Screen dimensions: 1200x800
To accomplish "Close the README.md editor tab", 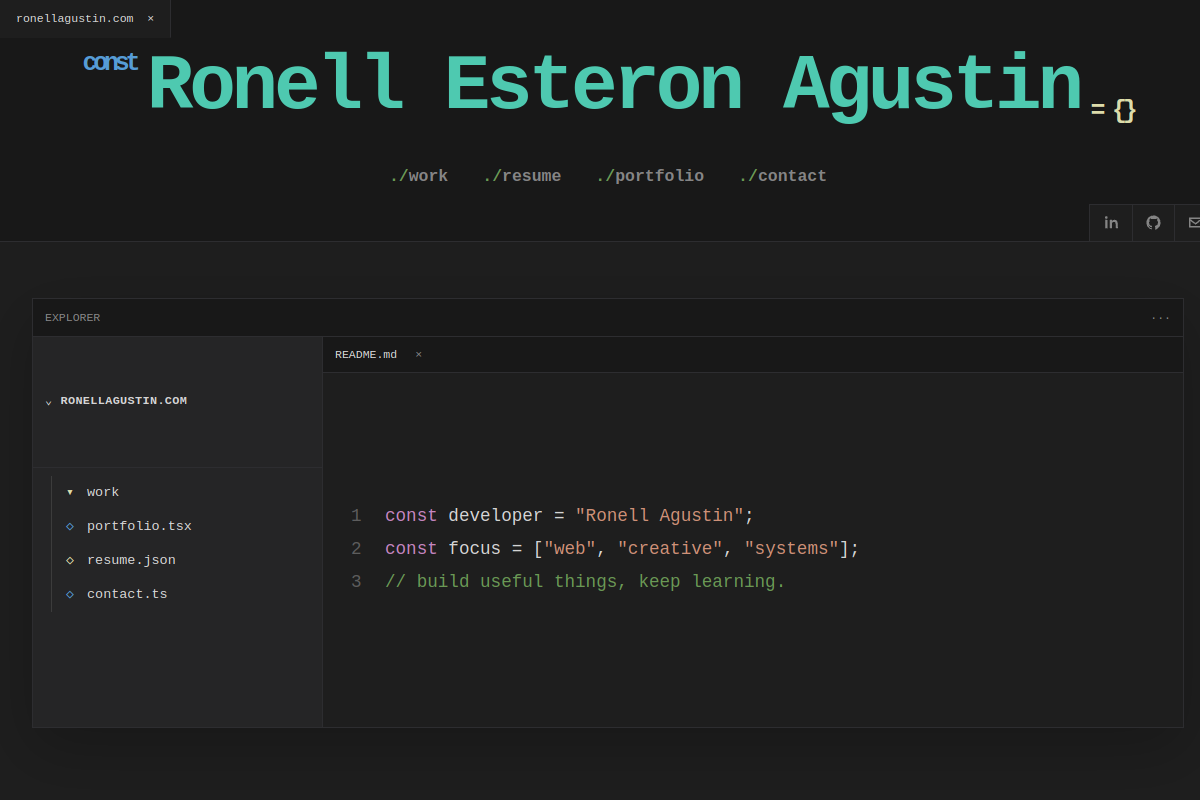I will tap(418, 354).
